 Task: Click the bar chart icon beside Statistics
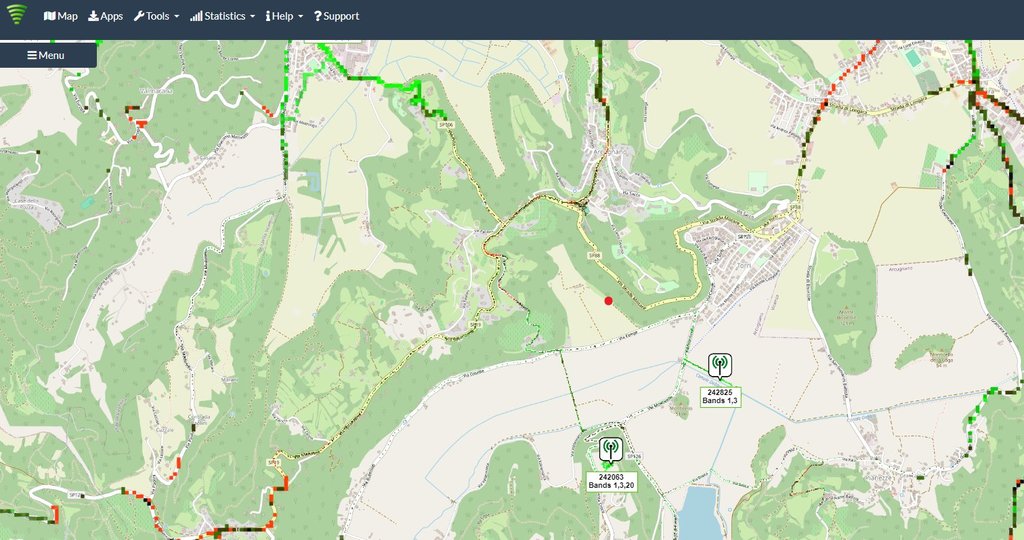tap(196, 16)
